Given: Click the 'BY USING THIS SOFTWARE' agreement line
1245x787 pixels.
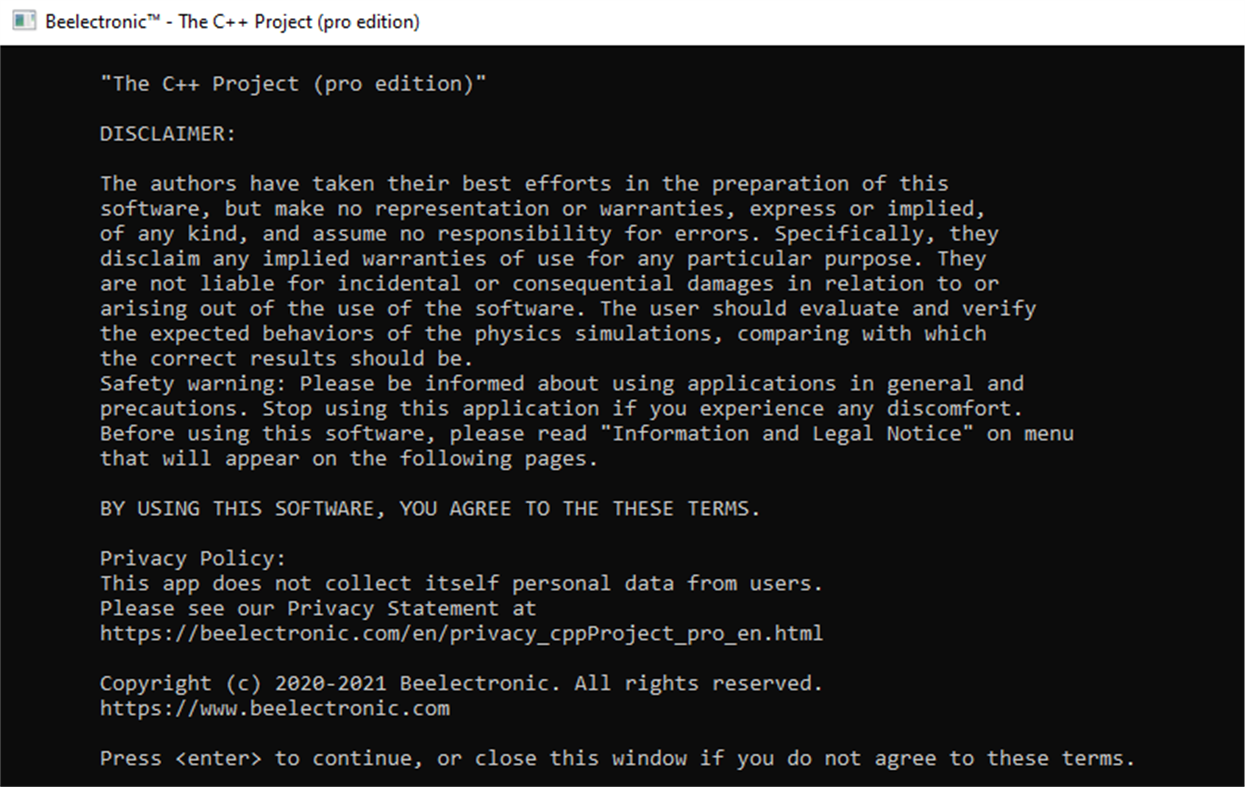Looking at the screenshot, I should point(428,508).
